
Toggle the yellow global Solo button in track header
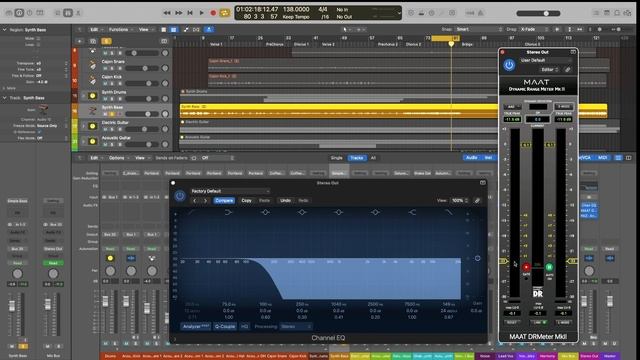(x=106, y=41)
